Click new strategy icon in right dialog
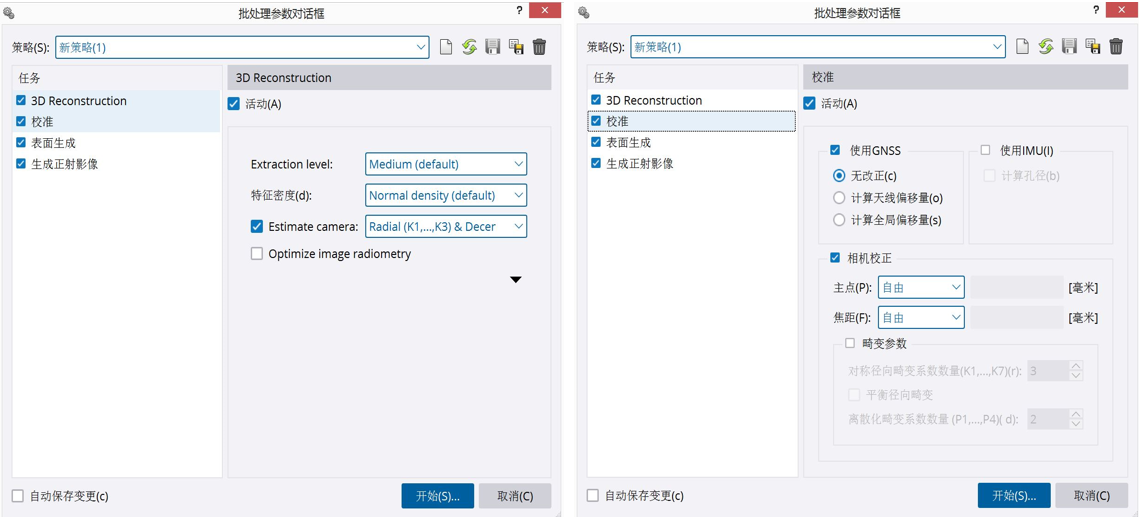Screen dimensions: 1142x519 1022,47
